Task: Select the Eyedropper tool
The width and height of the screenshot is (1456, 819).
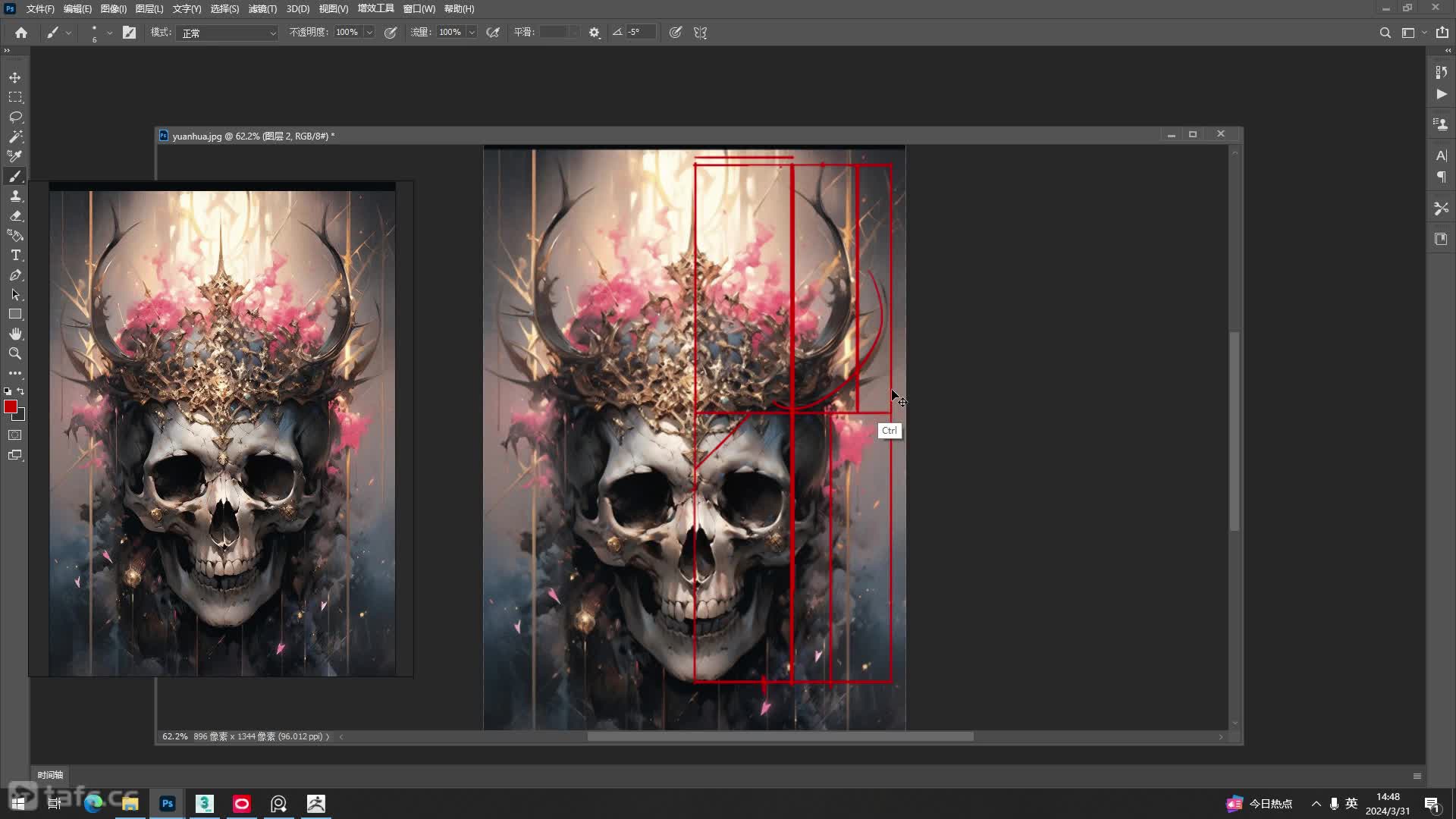Action: coord(15,156)
